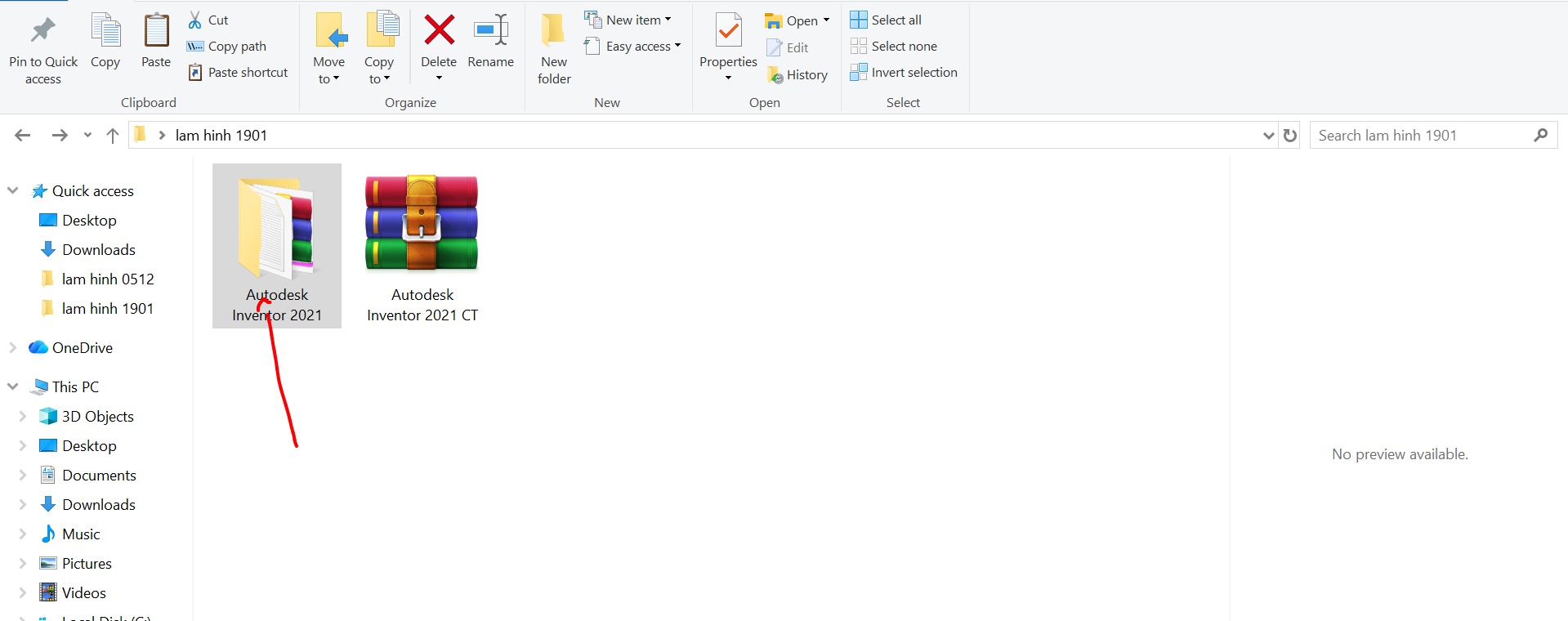Click the Rename icon in ribbon
The height and width of the screenshot is (621, 1568).
click(491, 31)
